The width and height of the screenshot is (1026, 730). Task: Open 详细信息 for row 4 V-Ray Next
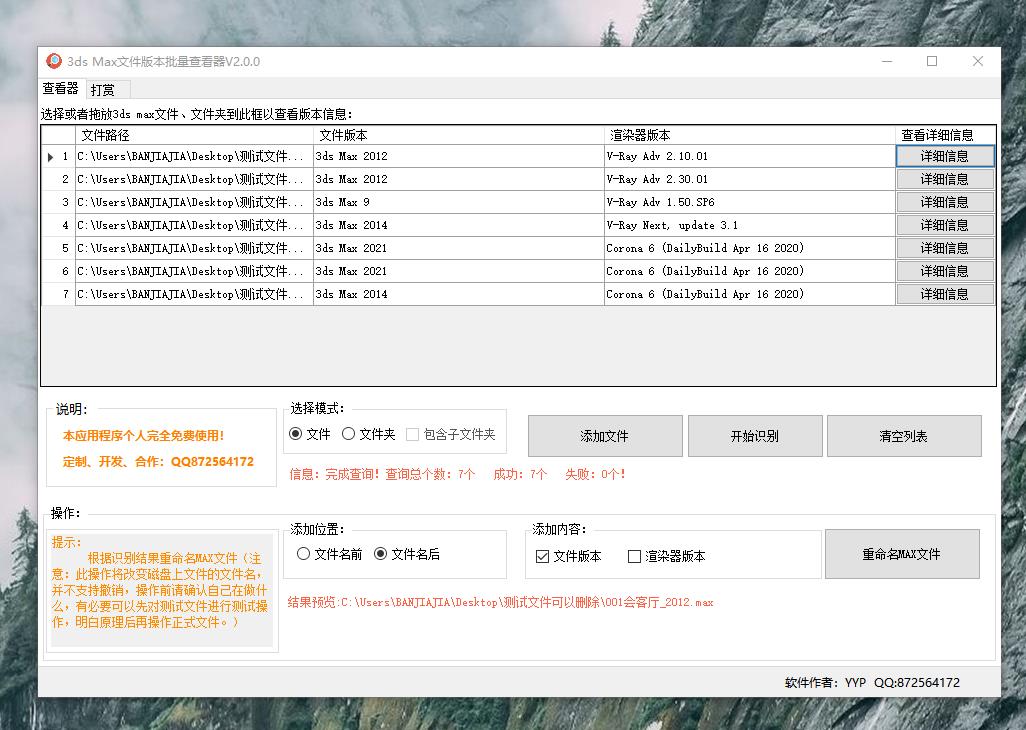(944, 225)
